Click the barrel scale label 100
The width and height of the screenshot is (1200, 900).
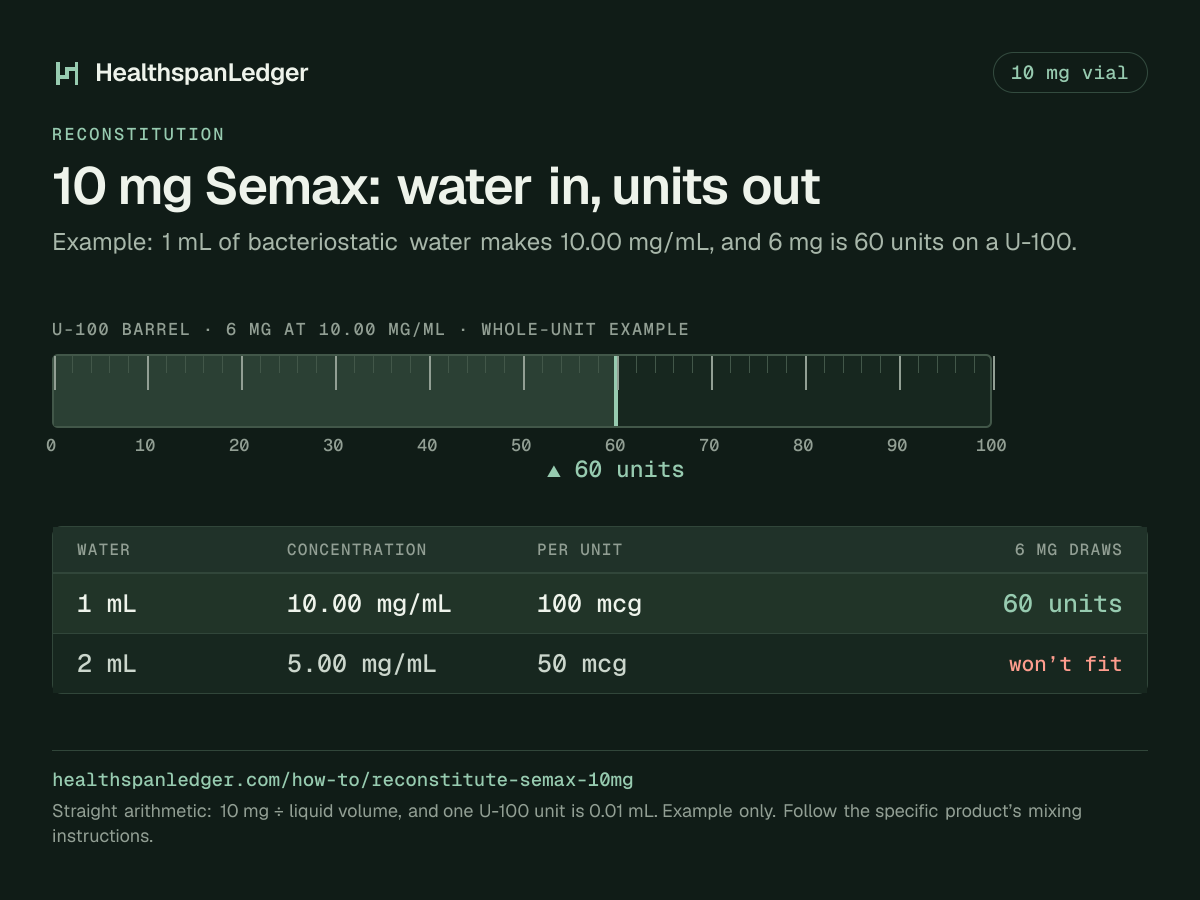pyautogui.click(x=991, y=446)
